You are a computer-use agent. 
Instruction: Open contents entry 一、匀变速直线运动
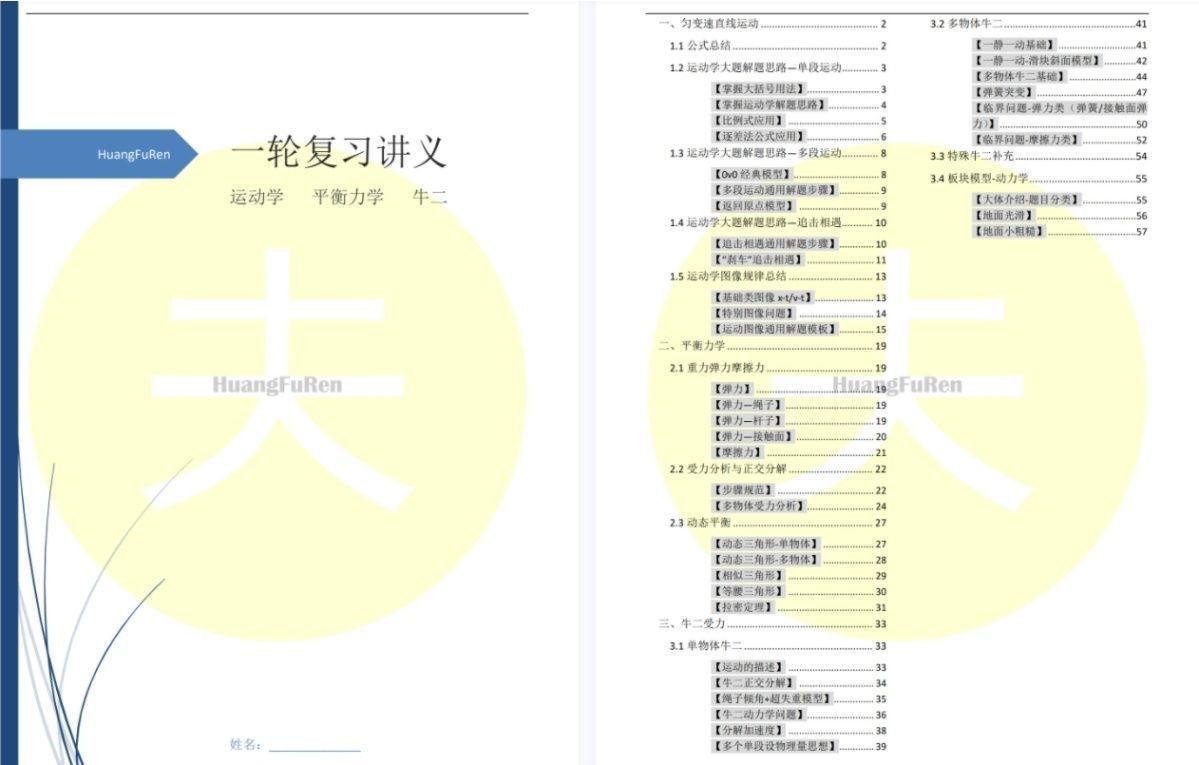772,24
